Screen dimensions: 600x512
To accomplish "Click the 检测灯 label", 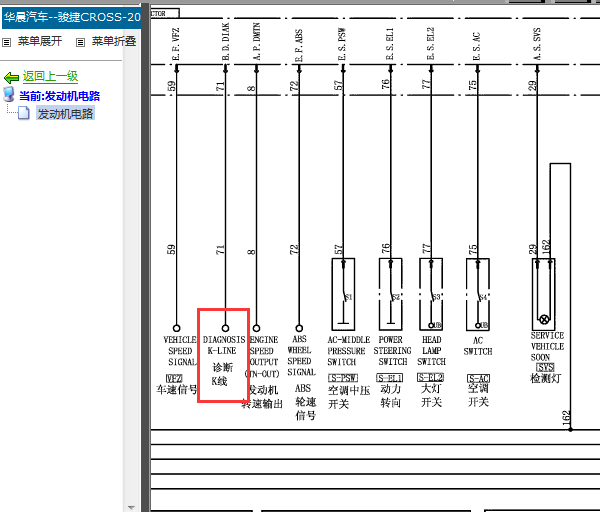I will pyautogui.click(x=546, y=378).
